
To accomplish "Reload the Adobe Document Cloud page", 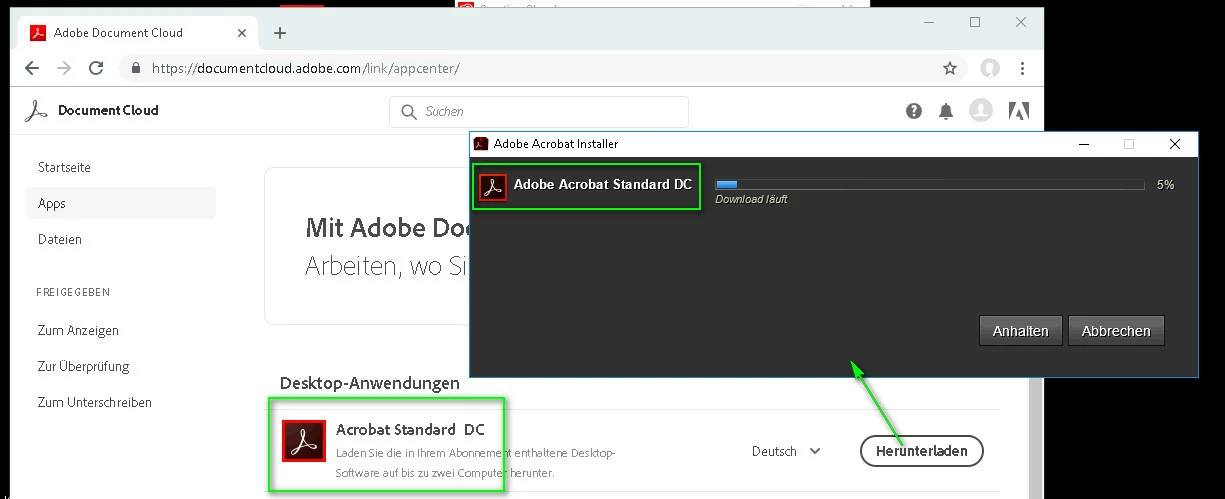I will tap(96, 68).
